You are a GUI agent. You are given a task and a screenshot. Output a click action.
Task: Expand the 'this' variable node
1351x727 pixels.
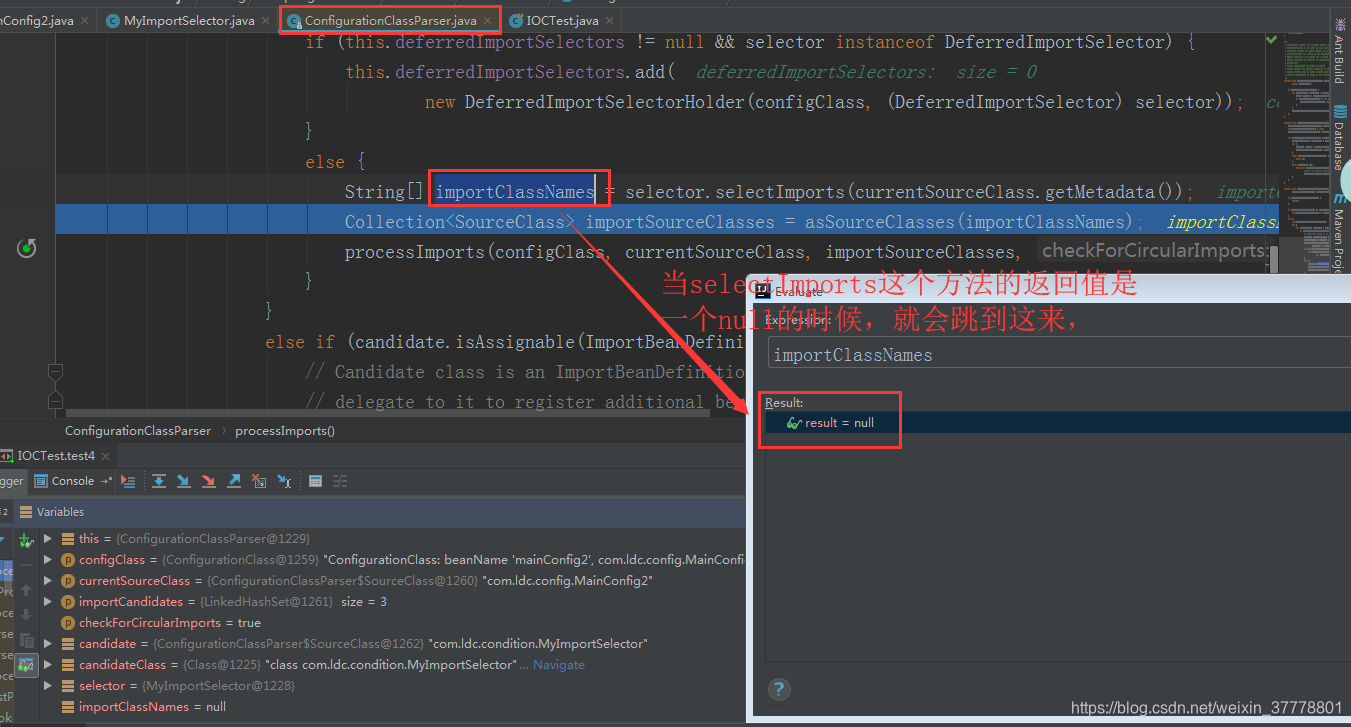tap(47, 539)
